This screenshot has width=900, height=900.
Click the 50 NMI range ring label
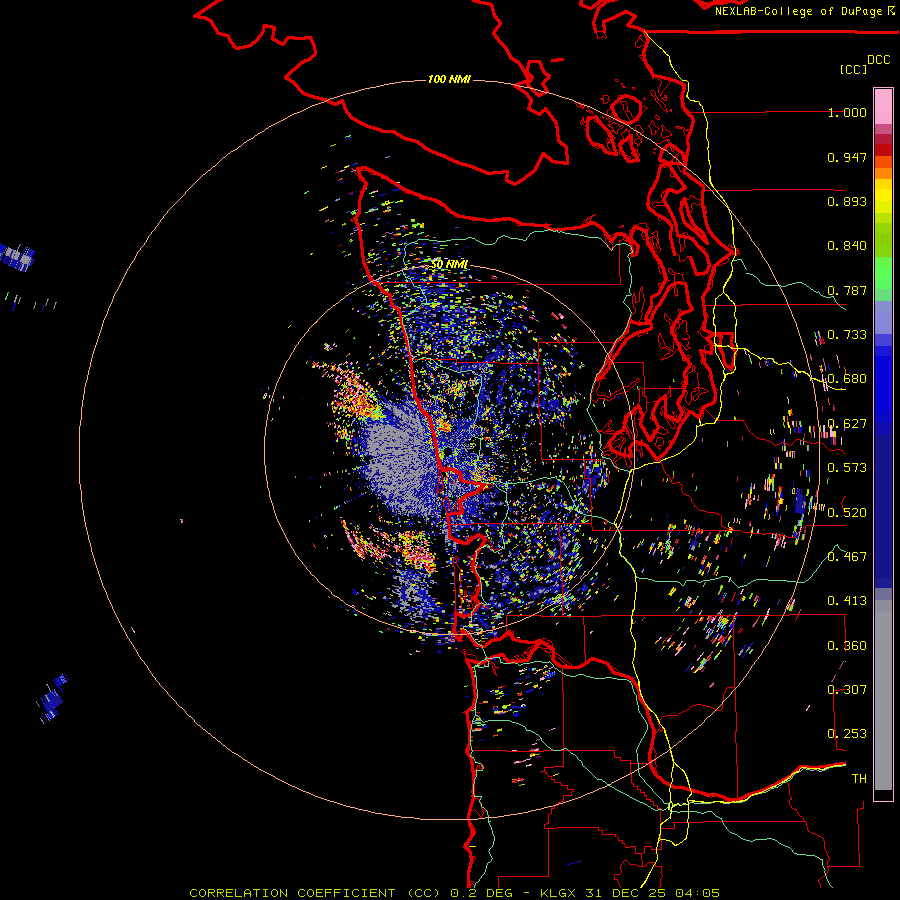(449, 264)
